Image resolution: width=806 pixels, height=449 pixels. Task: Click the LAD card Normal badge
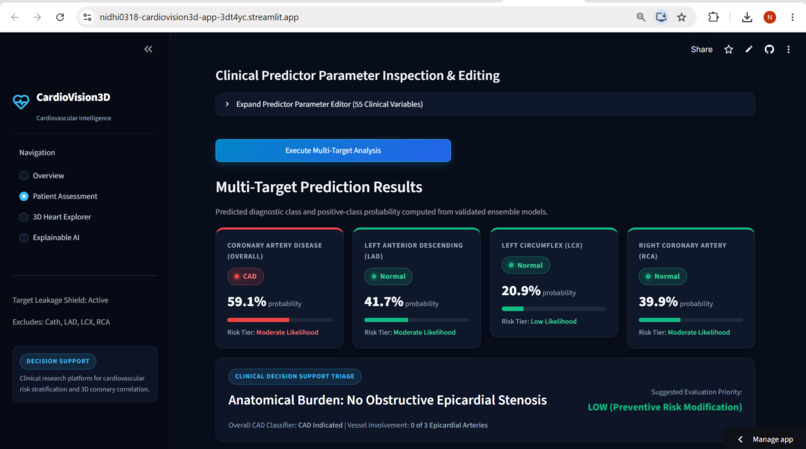coord(388,276)
